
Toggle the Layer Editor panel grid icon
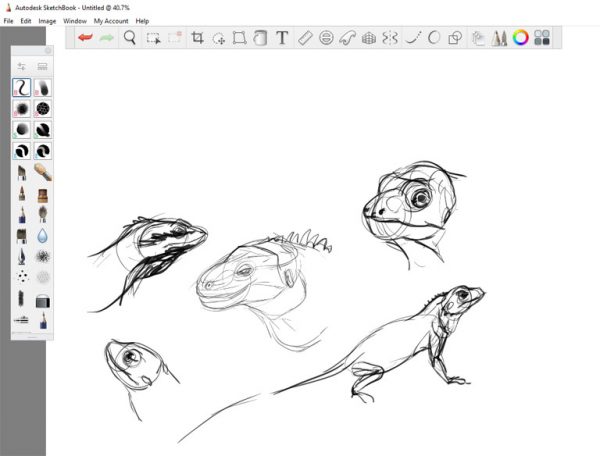point(542,38)
